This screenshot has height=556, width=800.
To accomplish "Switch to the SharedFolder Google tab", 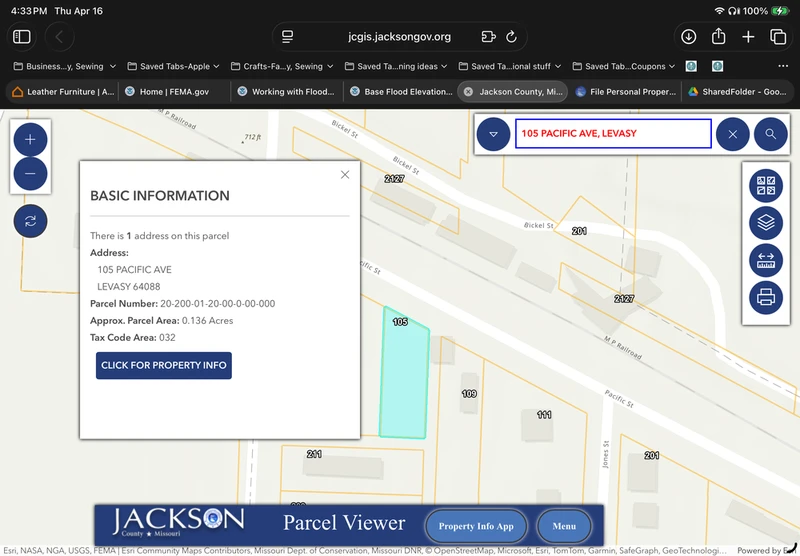I will pos(738,92).
